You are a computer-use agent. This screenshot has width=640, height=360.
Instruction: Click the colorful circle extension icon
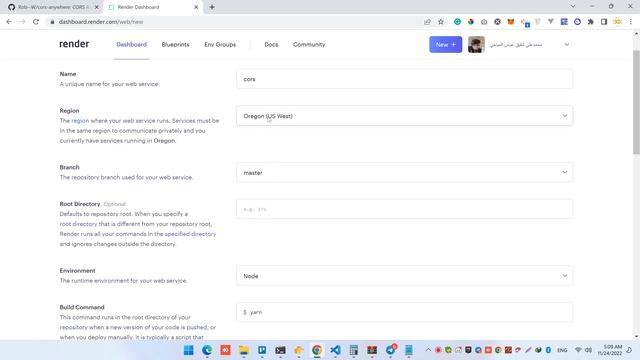(x=471, y=22)
